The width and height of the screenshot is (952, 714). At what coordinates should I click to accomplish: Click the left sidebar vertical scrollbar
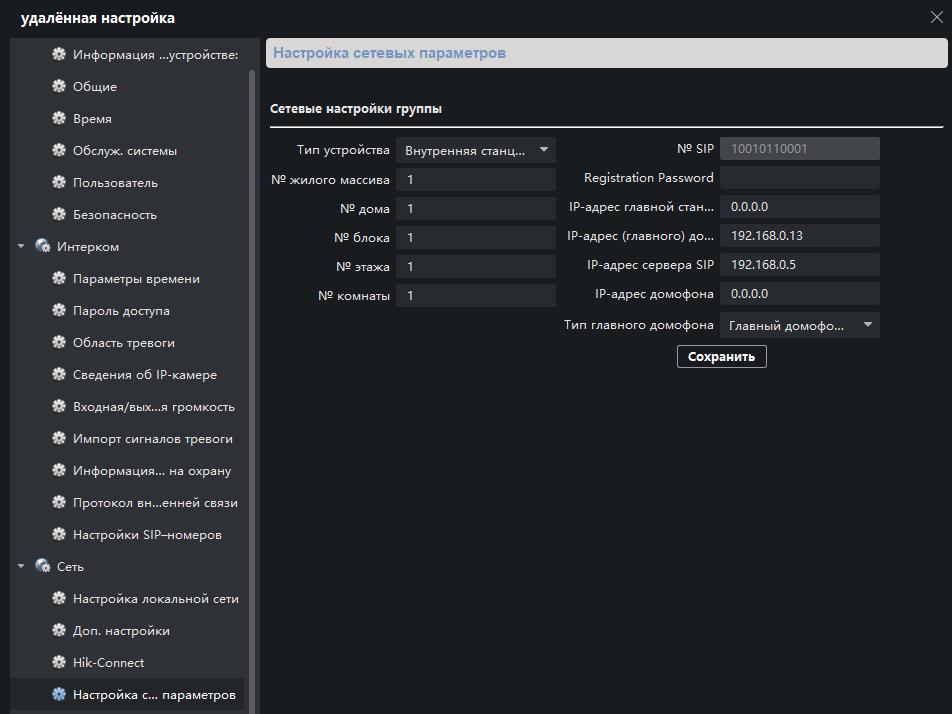[253, 380]
